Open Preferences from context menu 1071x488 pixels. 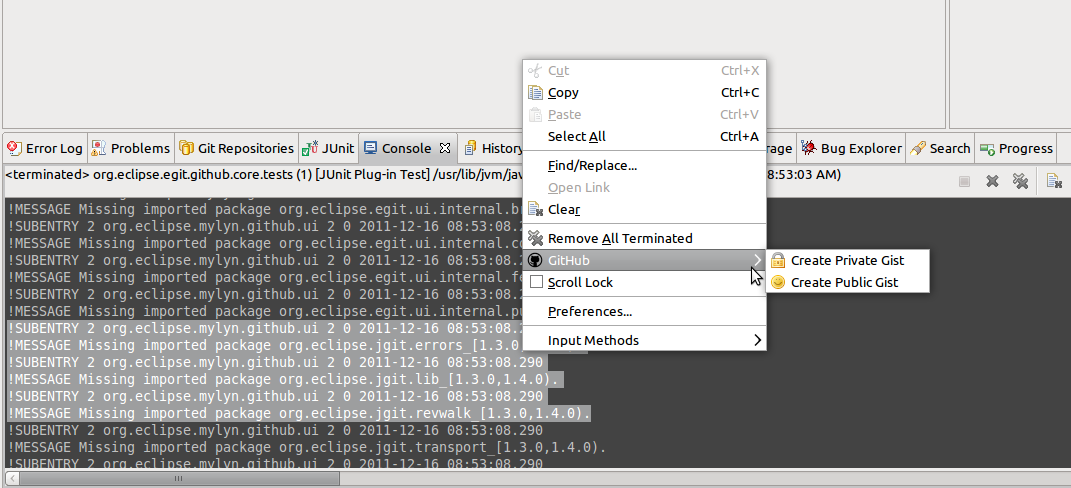point(644,311)
